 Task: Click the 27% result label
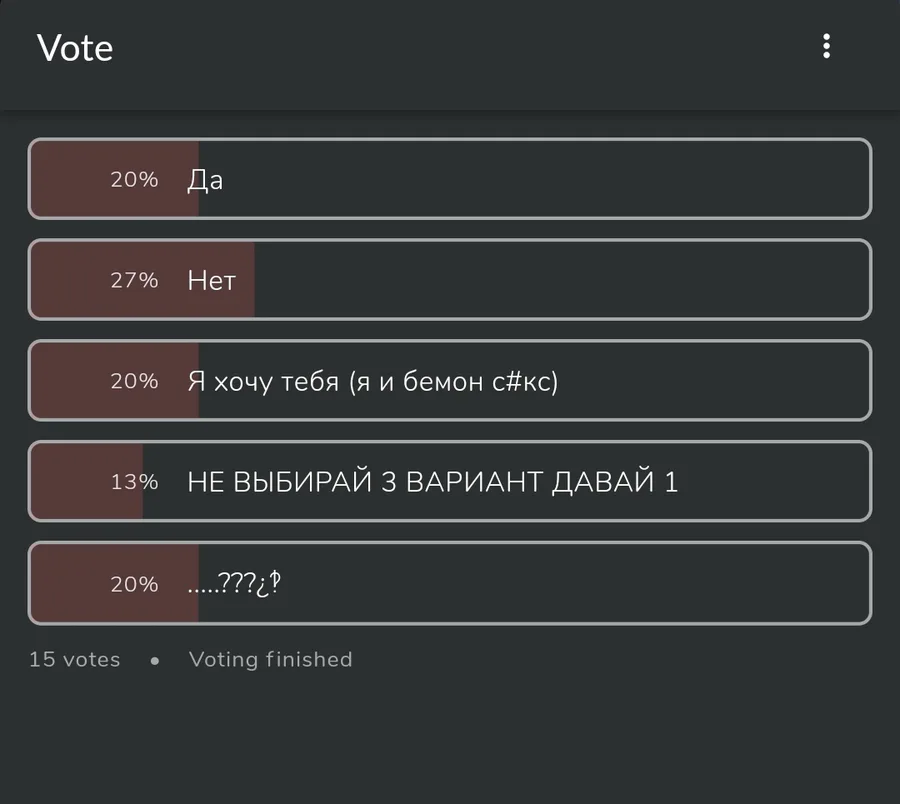(134, 281)
